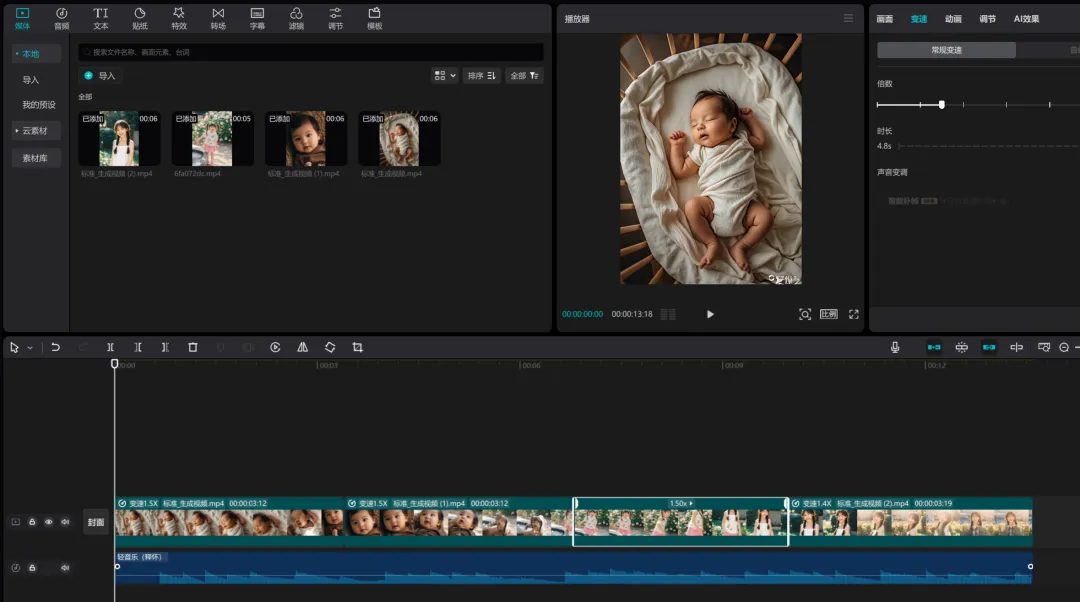Open 我的预设 my presets

pyautogui.click(x=39, y=105)
